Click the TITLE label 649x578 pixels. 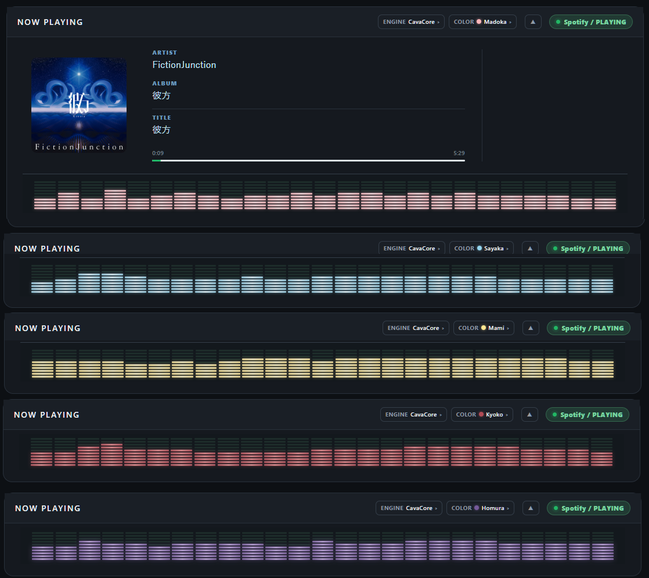pyautogui.click(x=161, y=118)
